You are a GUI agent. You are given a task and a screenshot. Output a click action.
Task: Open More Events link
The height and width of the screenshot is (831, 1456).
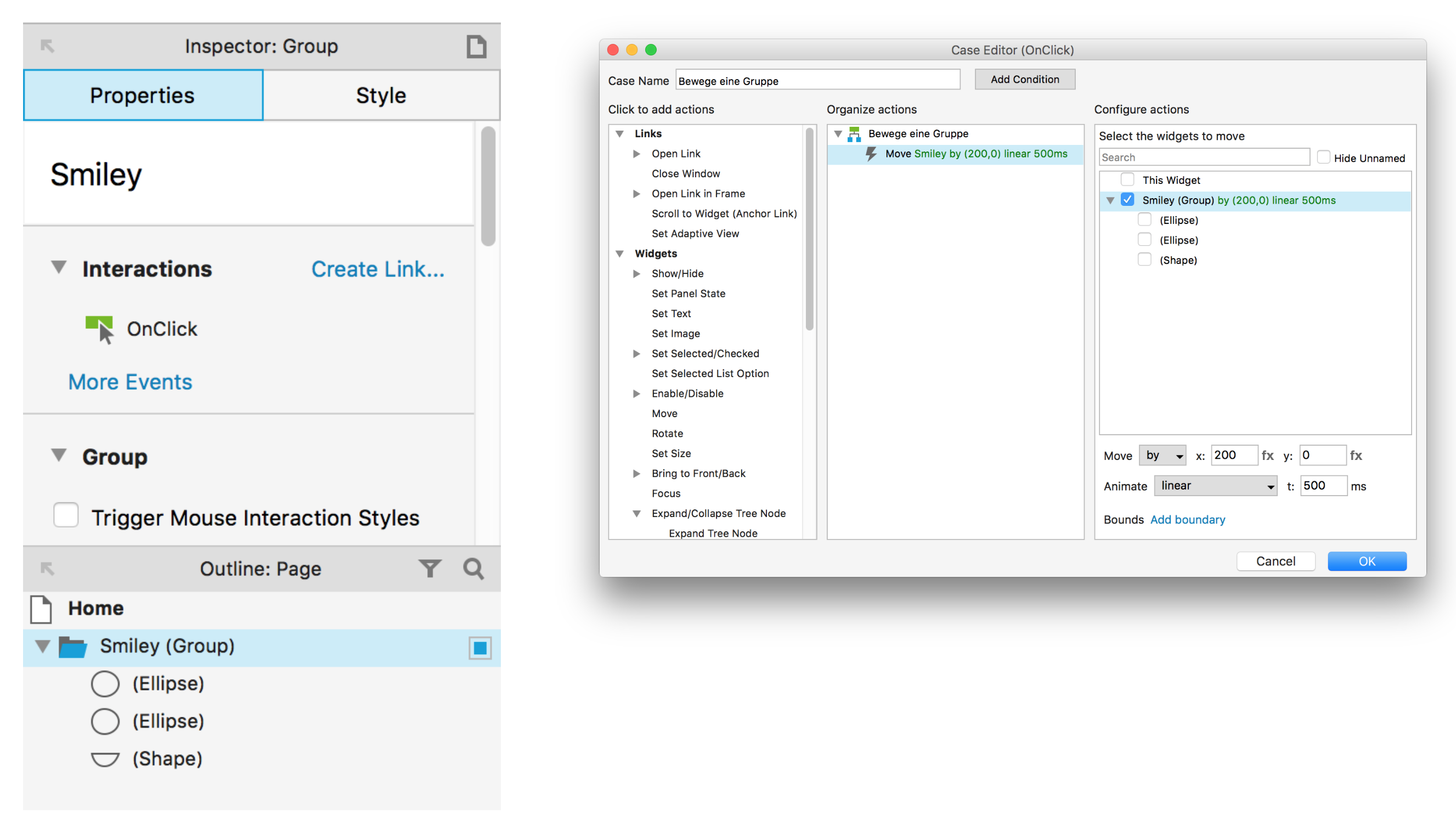coord(130,382)
